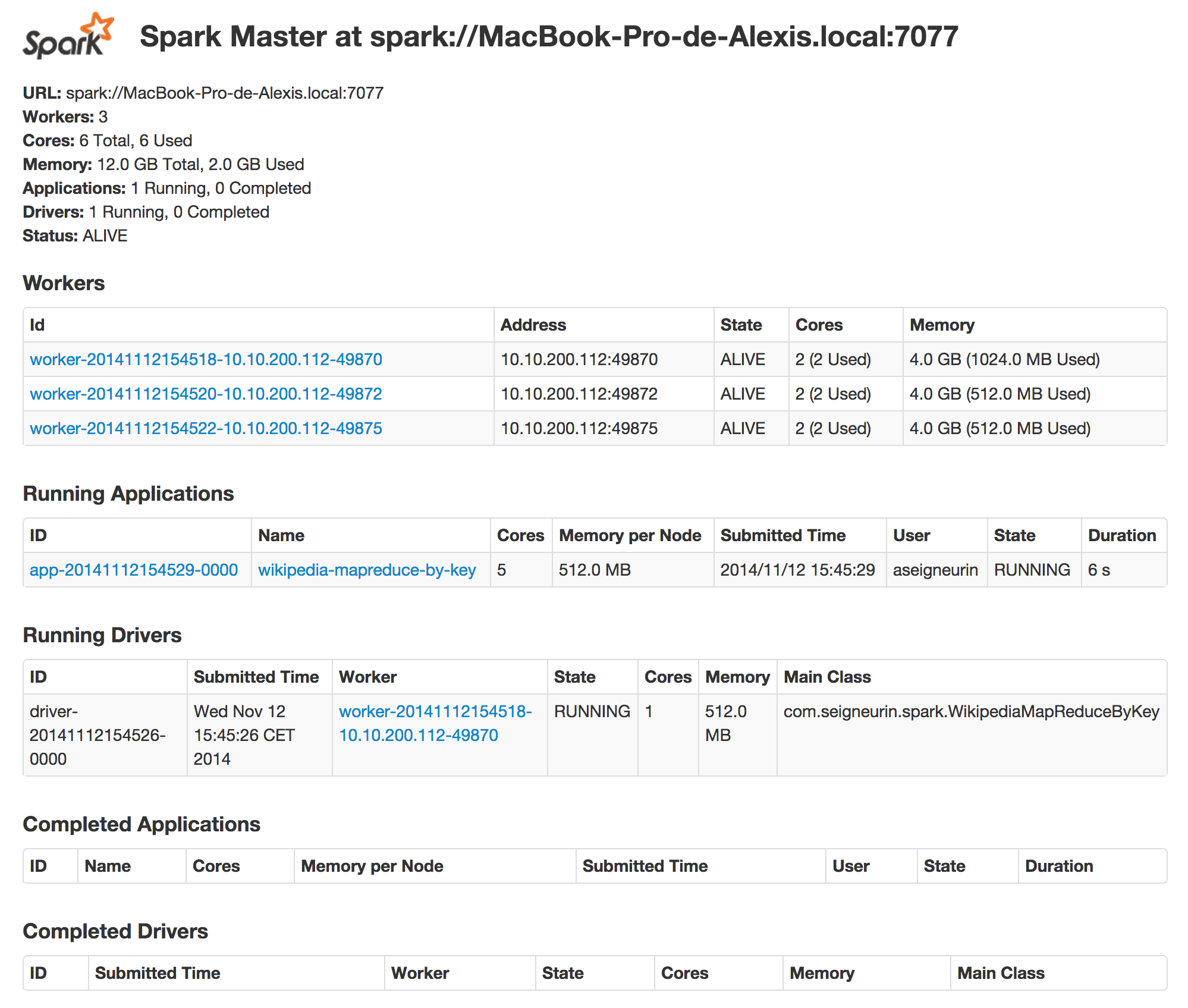Open the worker link in Running Drivers
The width and height of the screenshot is (1188, 1008).
435,723
